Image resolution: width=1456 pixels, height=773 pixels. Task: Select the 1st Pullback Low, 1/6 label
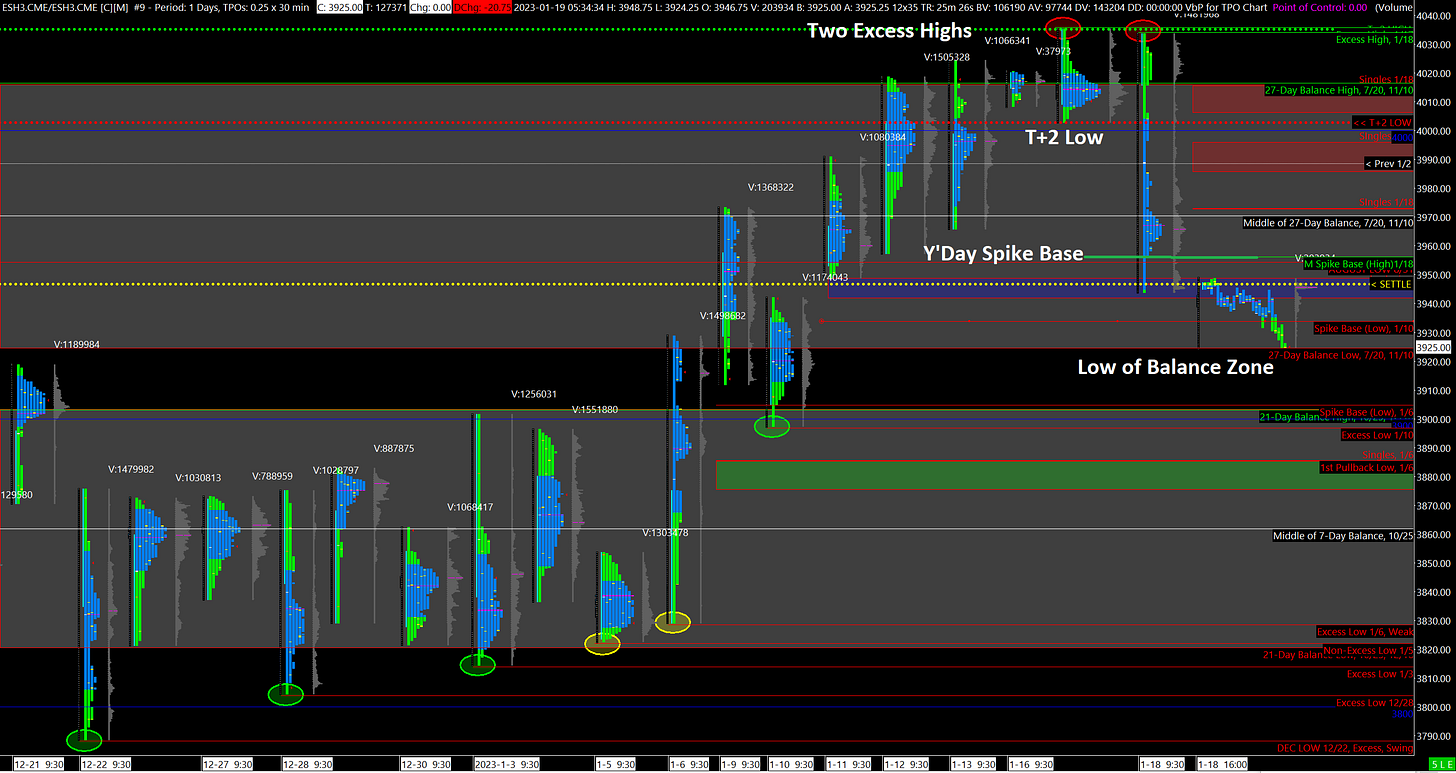coord(1365,468)
